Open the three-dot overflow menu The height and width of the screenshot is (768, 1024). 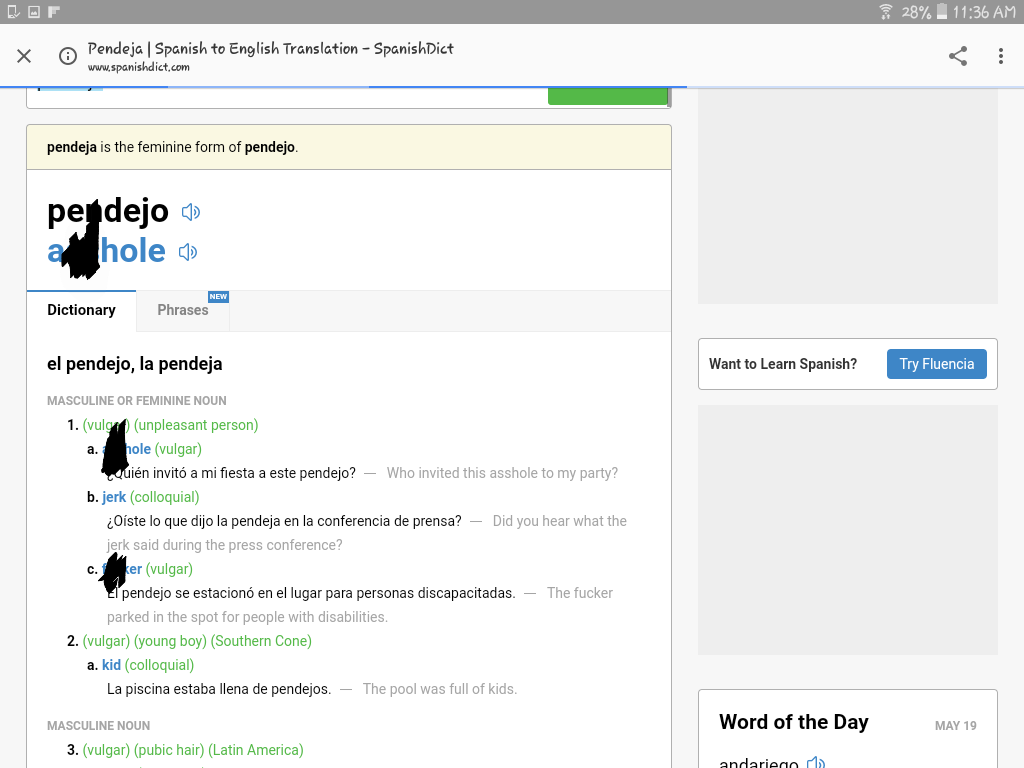1000,56
